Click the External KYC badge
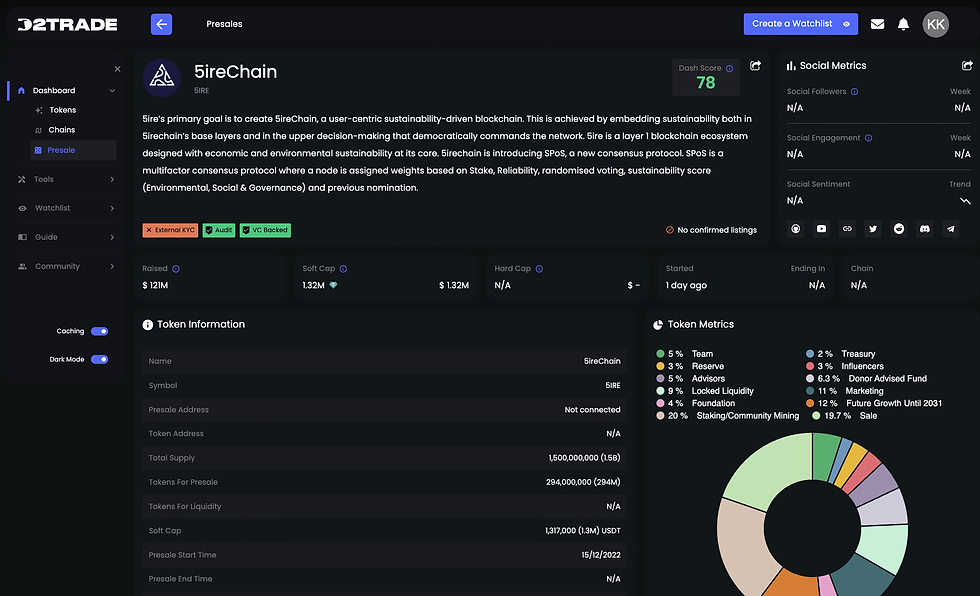This screenshot has height=596, width=980. (170, 230)
